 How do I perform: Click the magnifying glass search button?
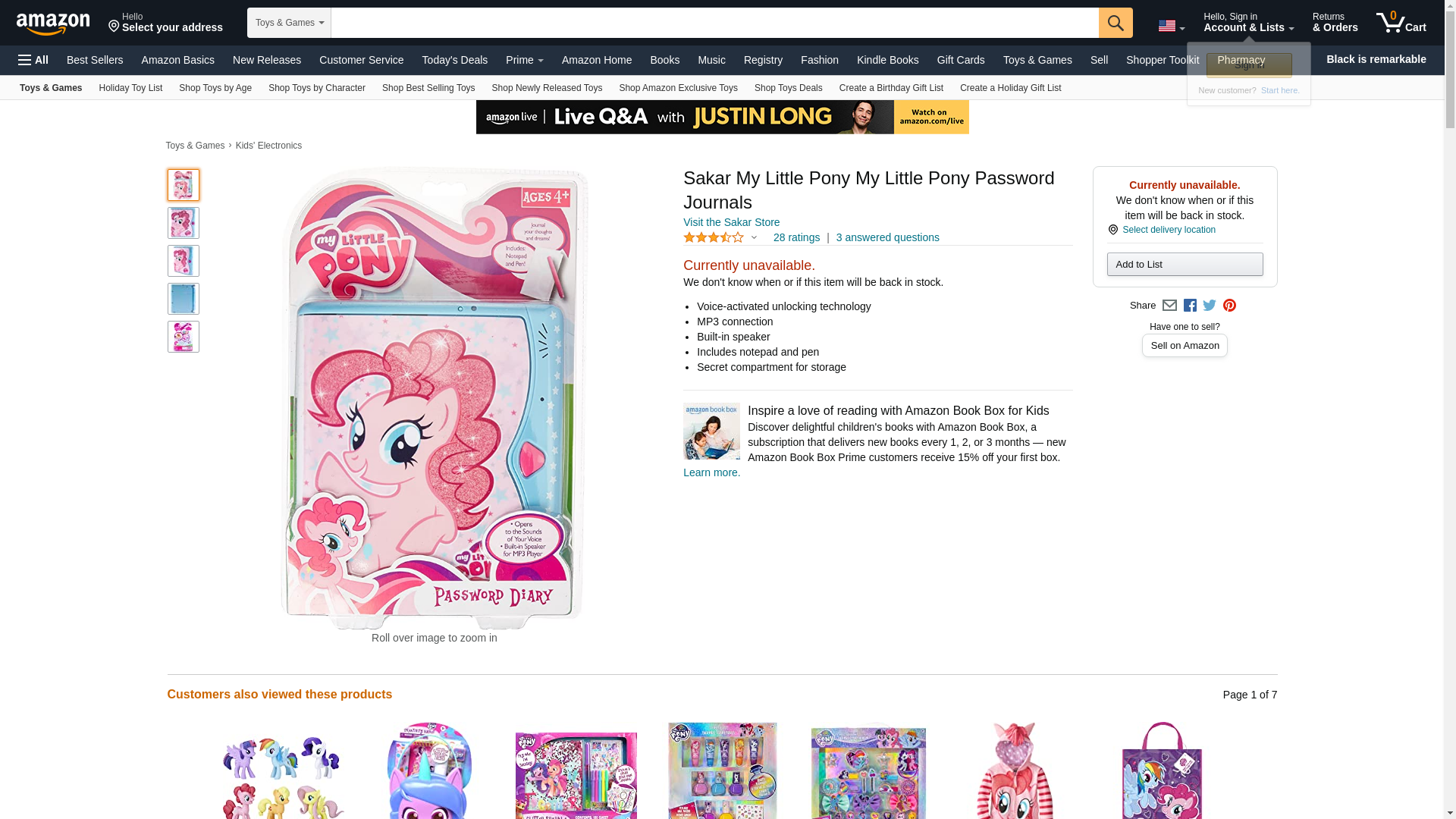pos(1116,23)
